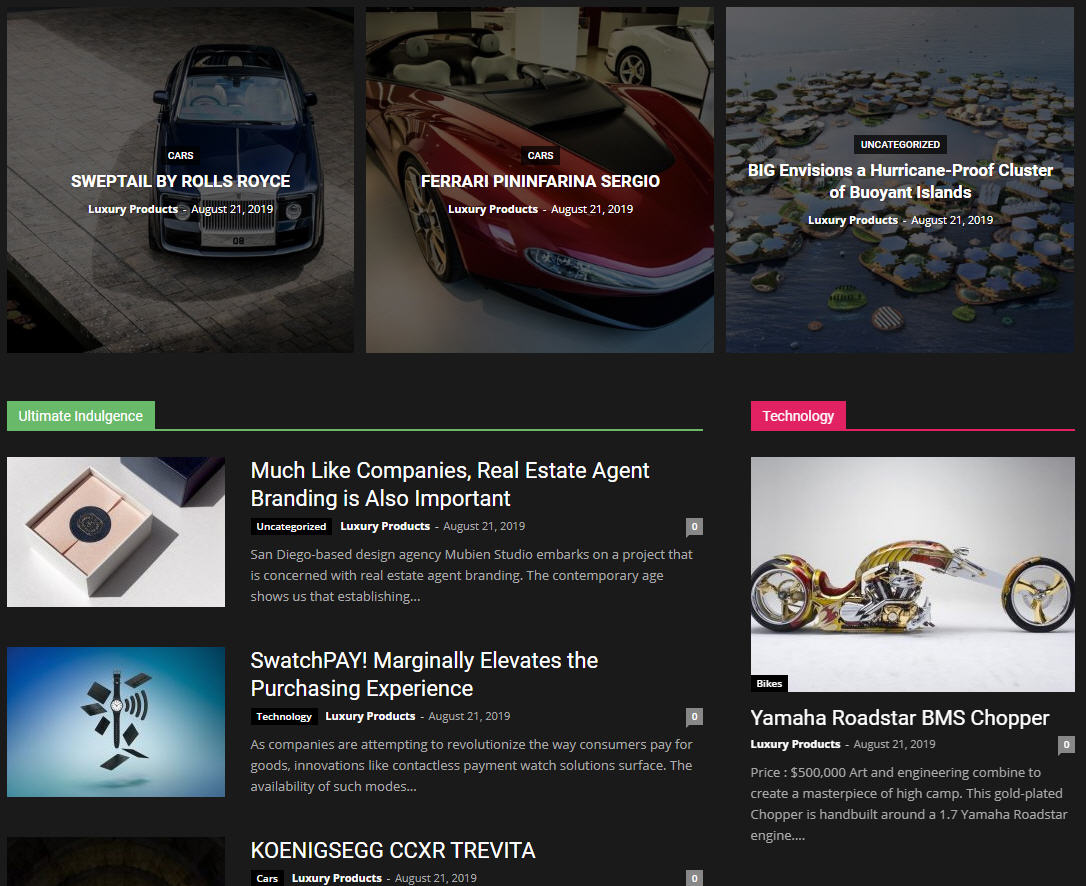Open the Sweptail by Rolls Royce article
The width and height of the screenshot is (1086, 886).
click(180, 181)
